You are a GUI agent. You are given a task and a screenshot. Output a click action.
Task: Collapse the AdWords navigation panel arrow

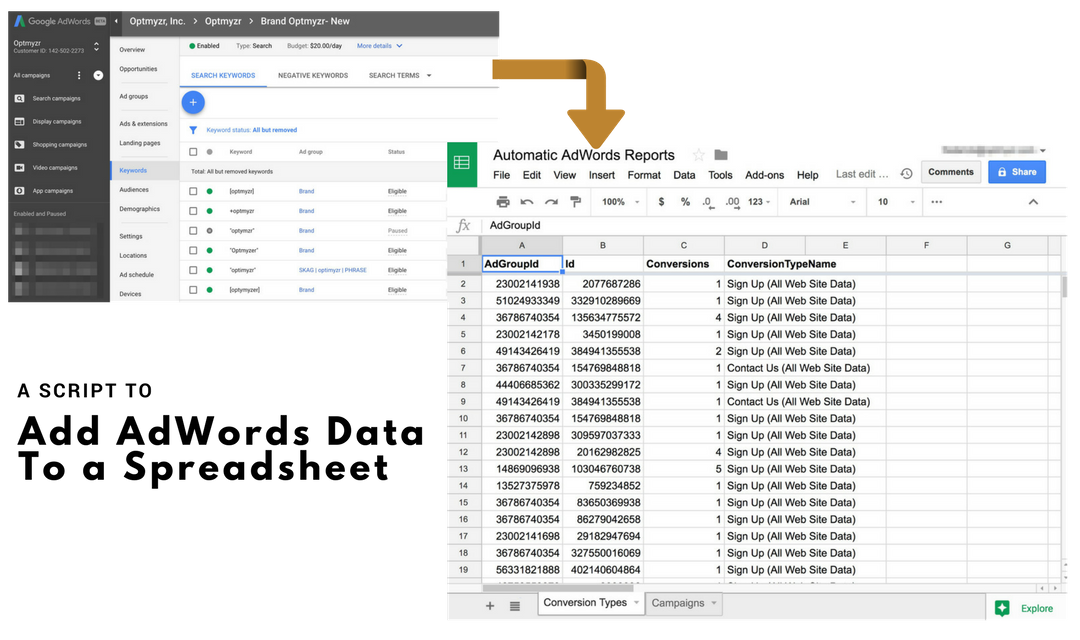116,21
